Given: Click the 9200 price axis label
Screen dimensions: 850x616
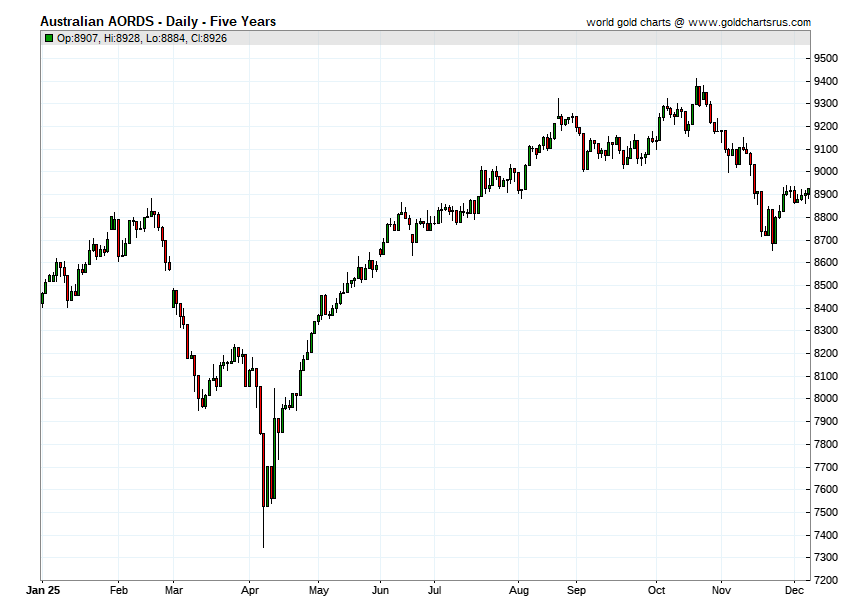Looking at the screenshot, I should (826, 126).
